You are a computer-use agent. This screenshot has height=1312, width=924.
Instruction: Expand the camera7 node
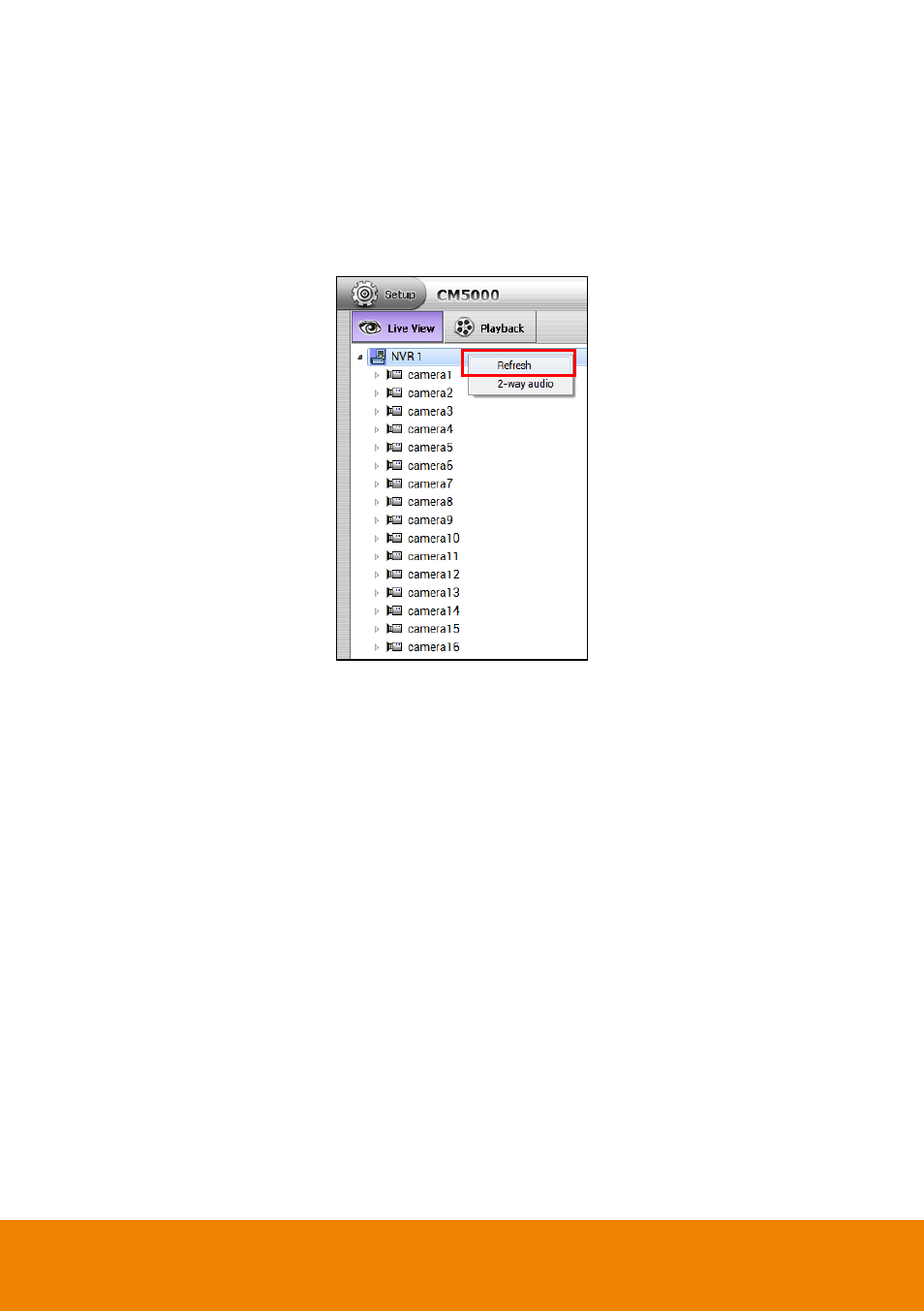point(377,484)
